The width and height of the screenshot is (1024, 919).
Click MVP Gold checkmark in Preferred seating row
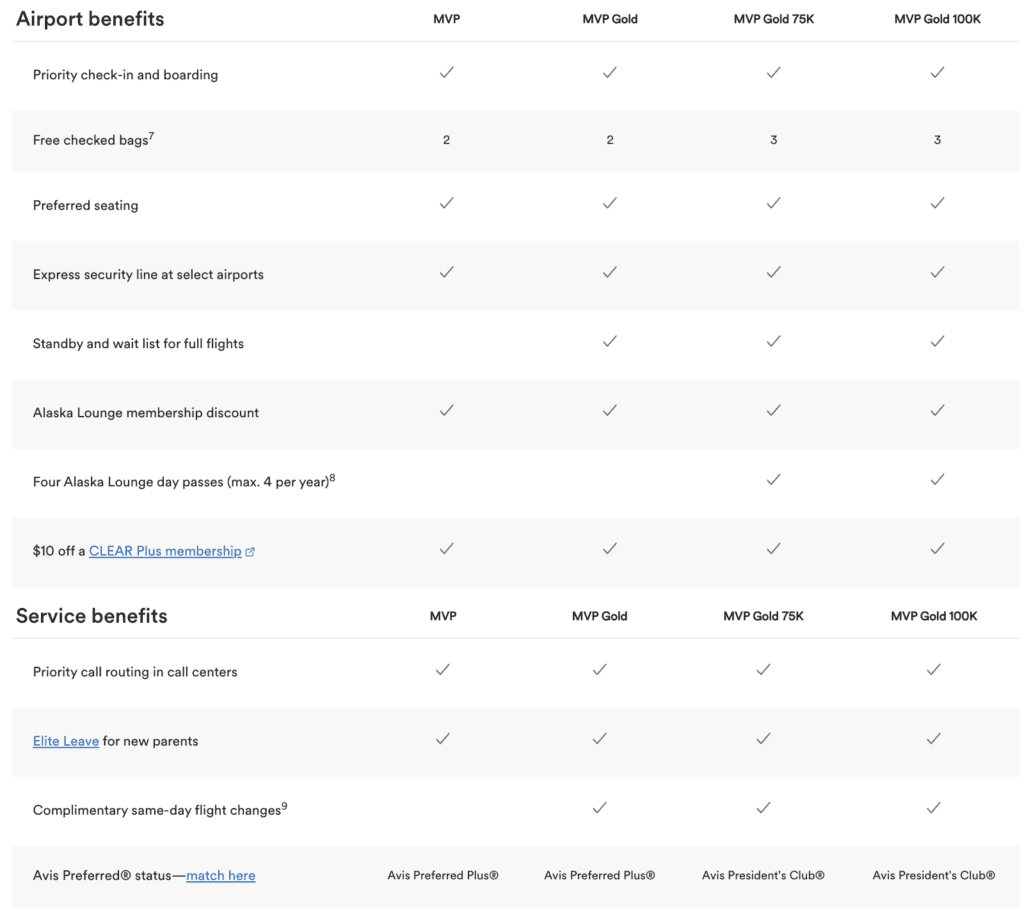[x=610, y=203]
